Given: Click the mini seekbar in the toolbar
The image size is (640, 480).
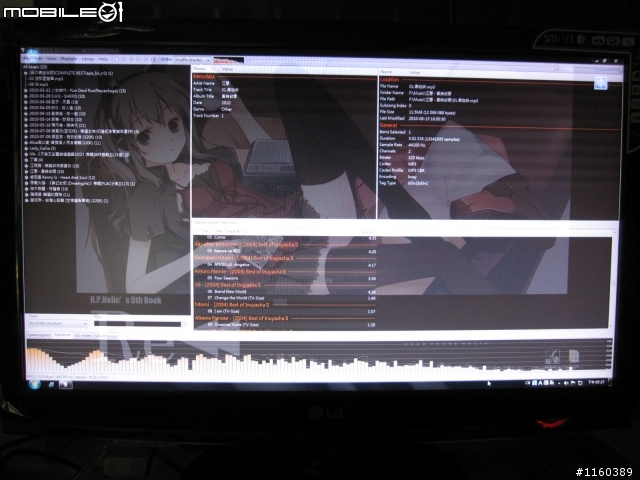Looking at the screenshot, I should [x=229, y=61].
